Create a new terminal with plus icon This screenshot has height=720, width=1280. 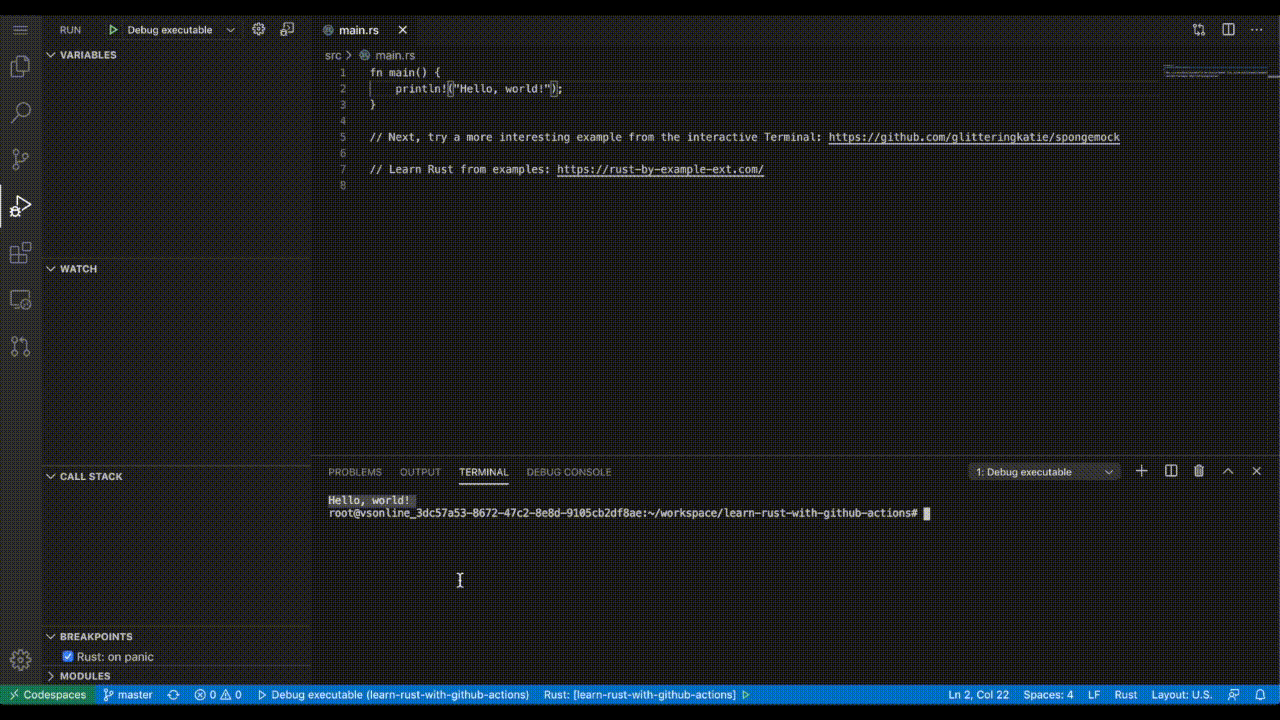tap(1141, 471)
